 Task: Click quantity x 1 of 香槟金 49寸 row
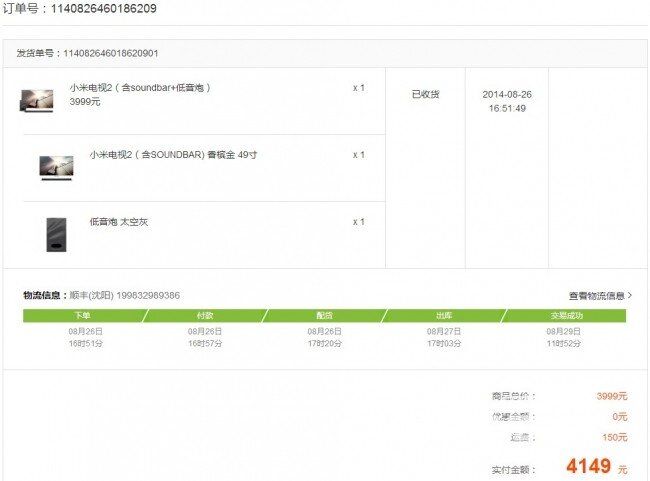point(359,155)
